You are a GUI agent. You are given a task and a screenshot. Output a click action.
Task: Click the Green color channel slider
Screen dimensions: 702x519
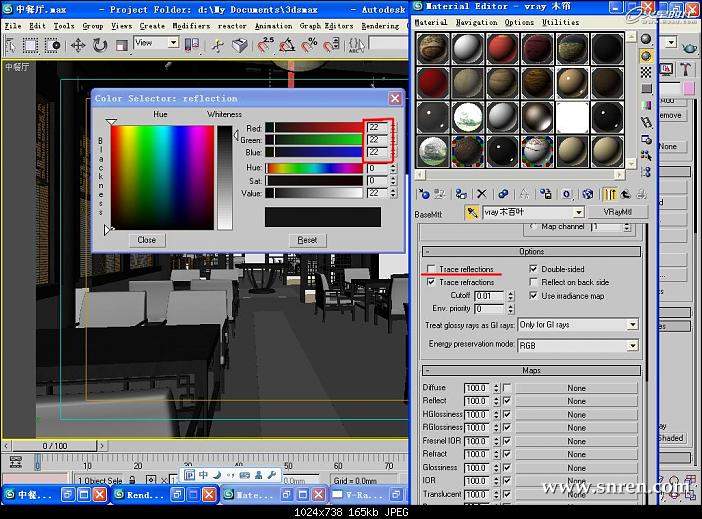coord(312,140)
